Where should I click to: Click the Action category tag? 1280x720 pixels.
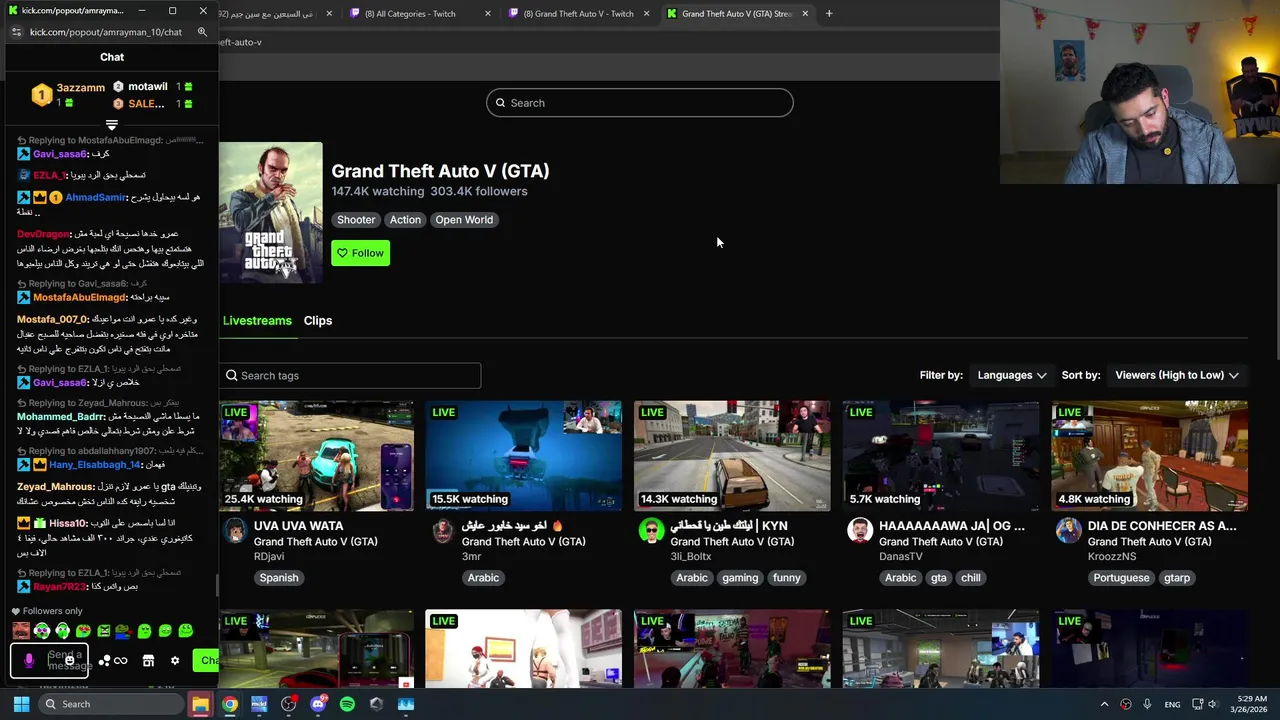(x=405, y=220)
